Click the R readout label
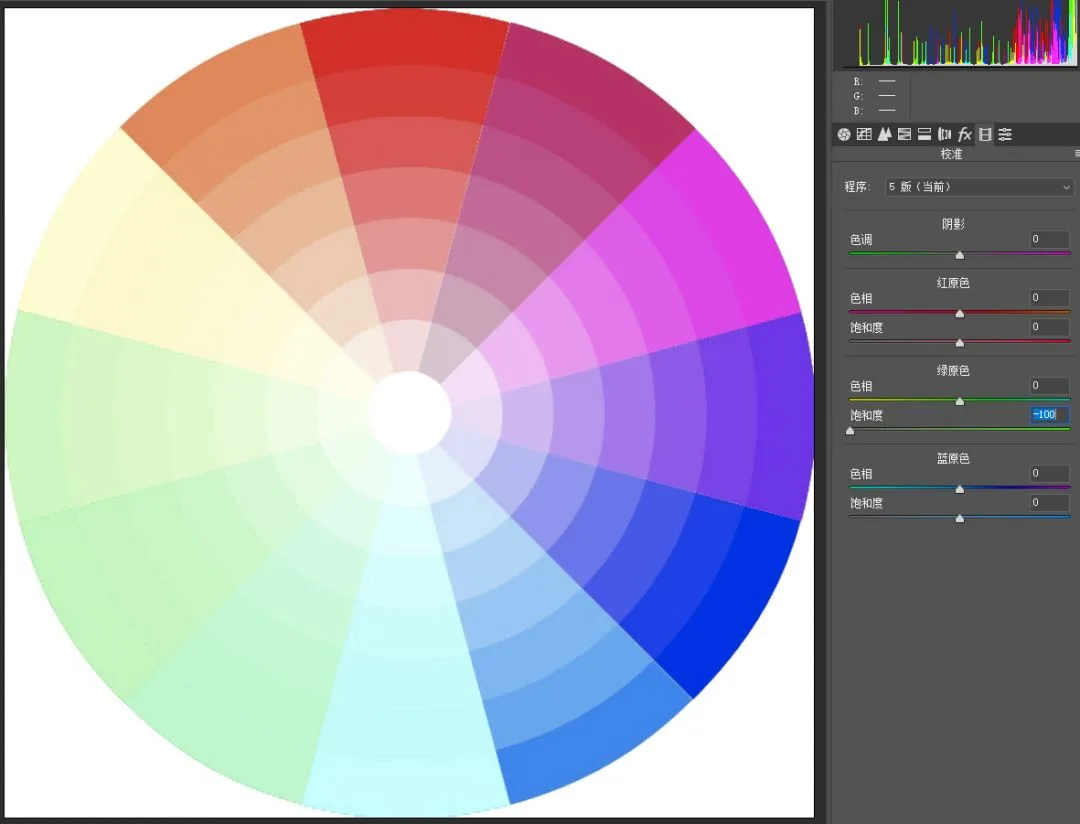This screenshot has width=1080, height=824. [858, 81]
